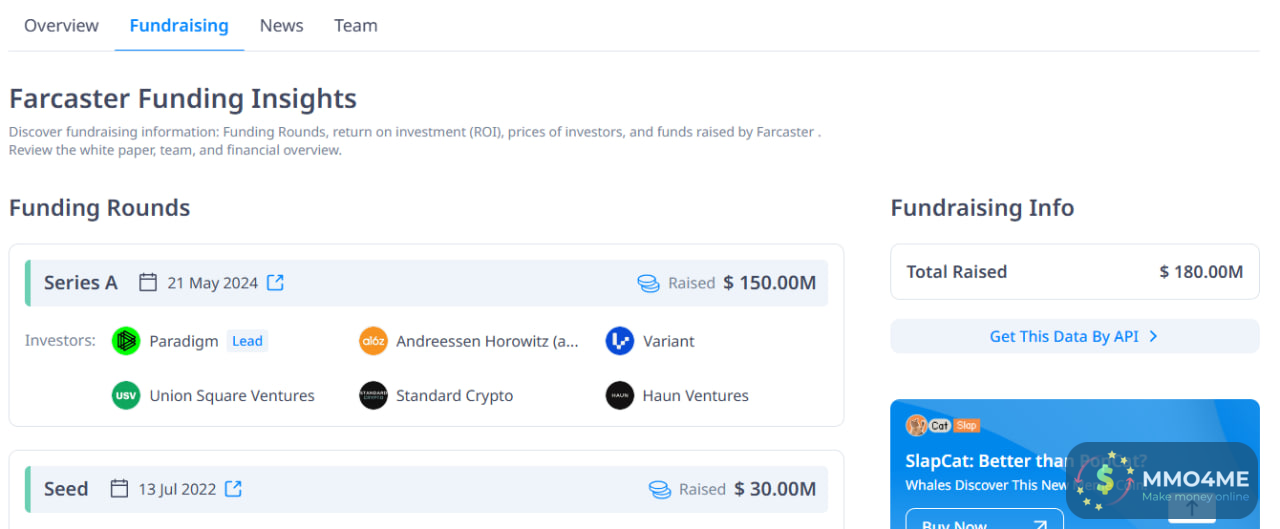Open the News tab

click(x=281, y=26)
